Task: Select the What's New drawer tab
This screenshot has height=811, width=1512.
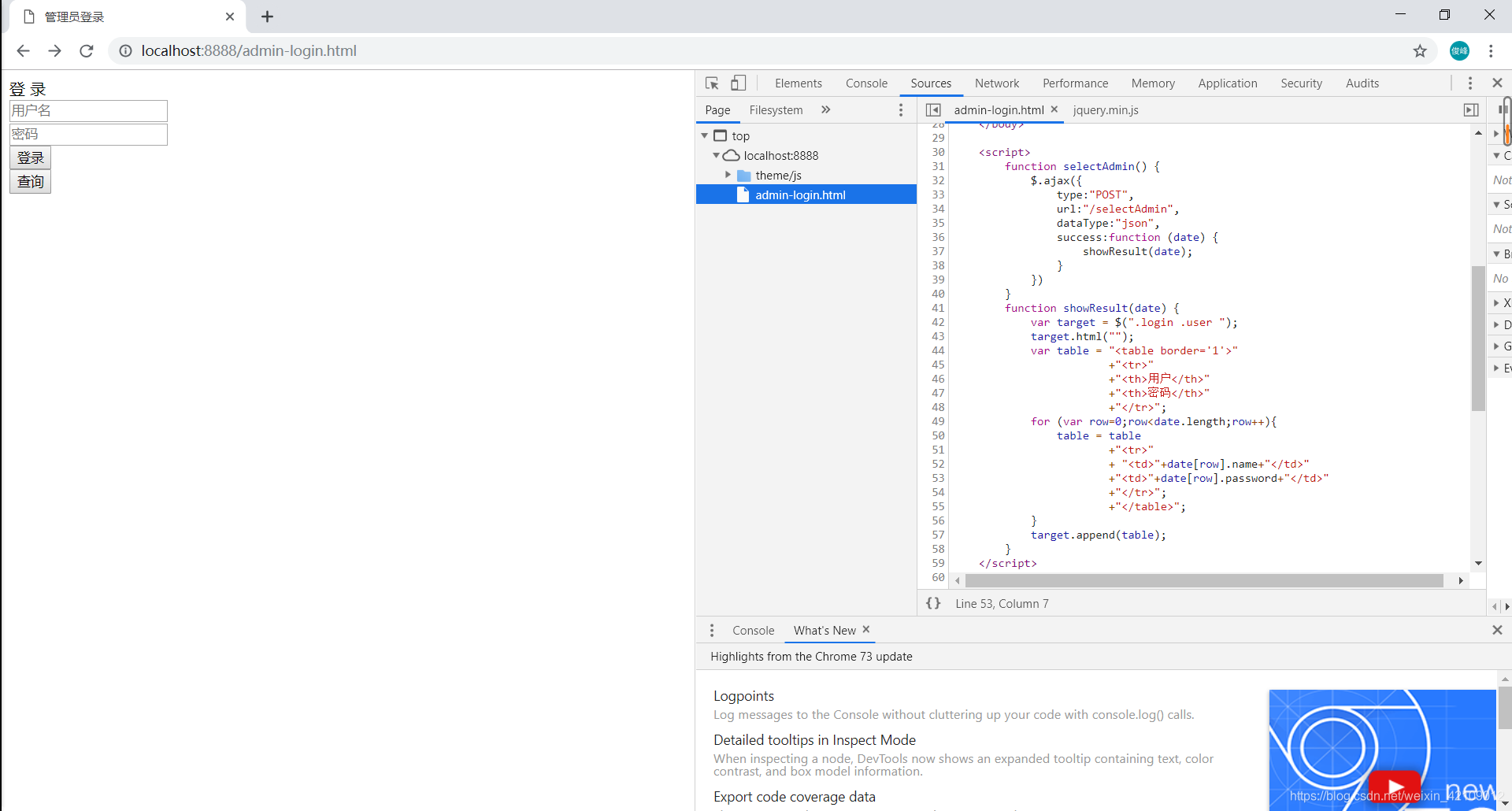Action: click(x=825, y=631)
